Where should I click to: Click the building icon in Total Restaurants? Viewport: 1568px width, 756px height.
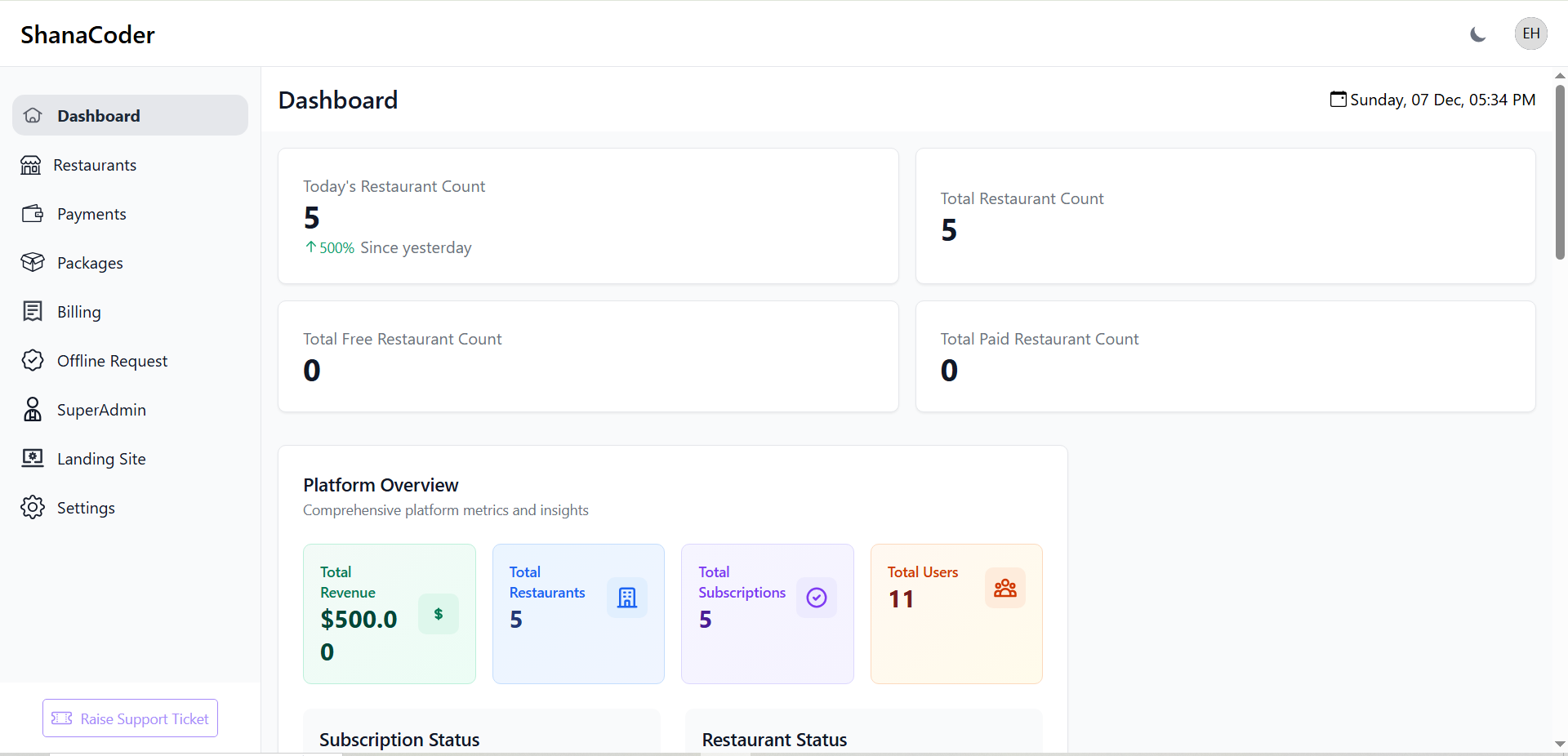[627, 598]
